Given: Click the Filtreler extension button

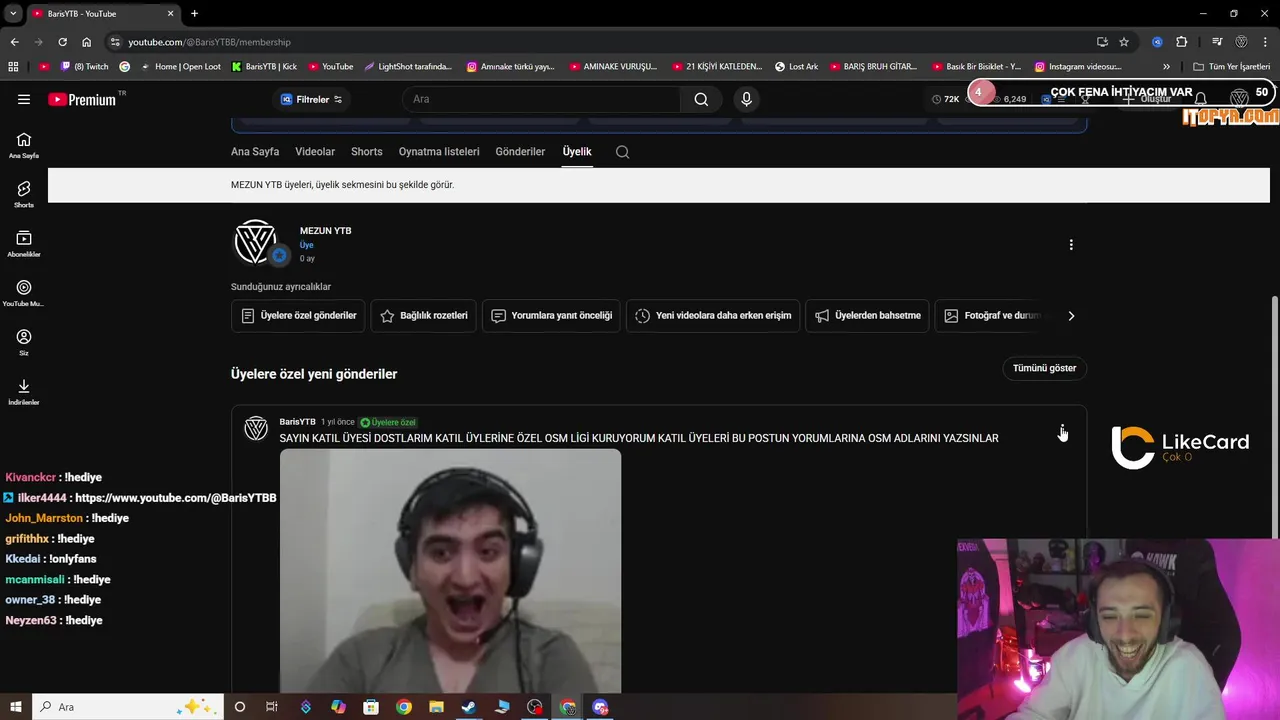Looking at the screenshot, I should [311, 99].
